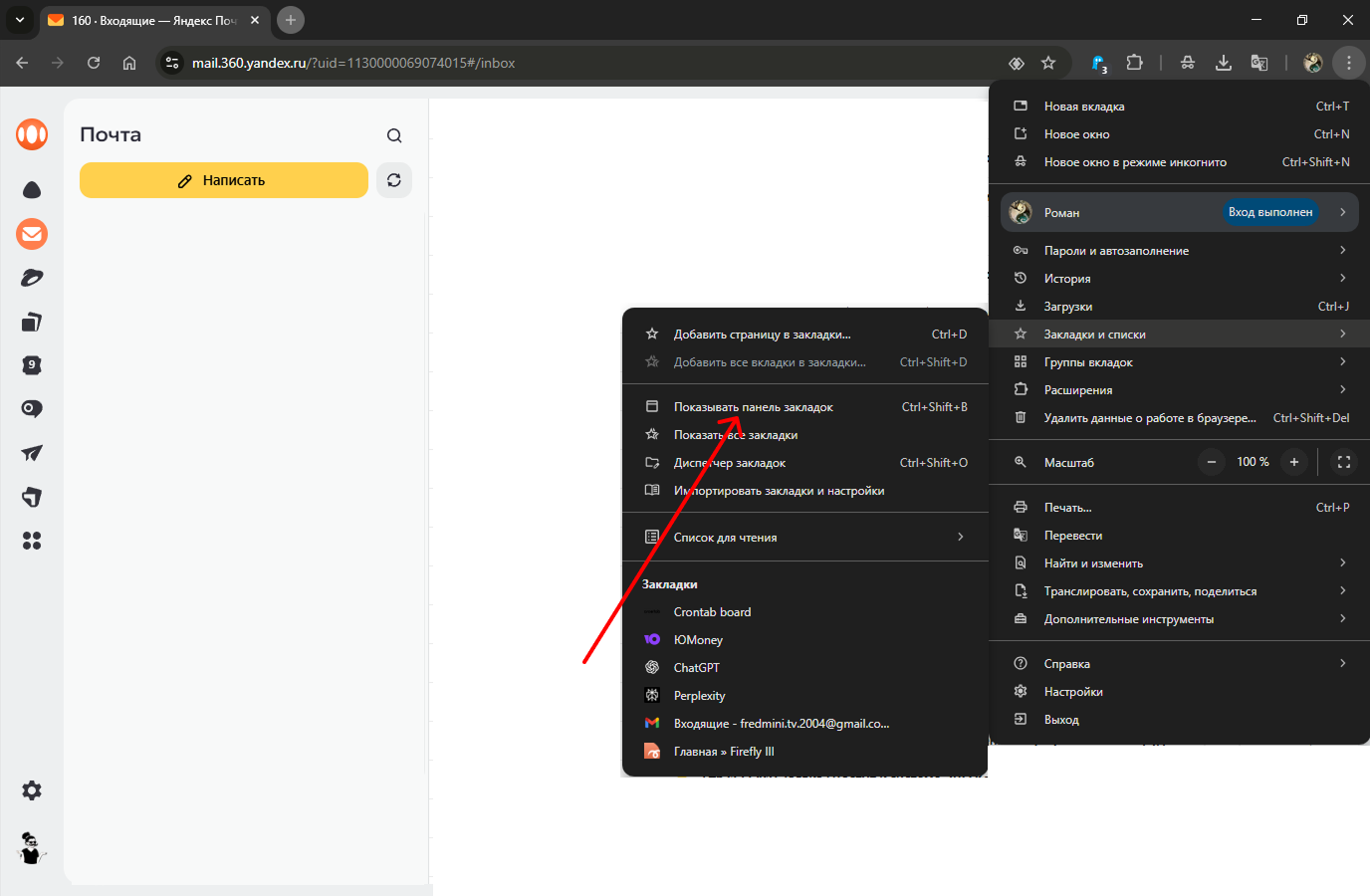Open the tab search dropdown arrow
Image resolution: width=1370 pixels, height=896 pixels.
pos(20,20)
